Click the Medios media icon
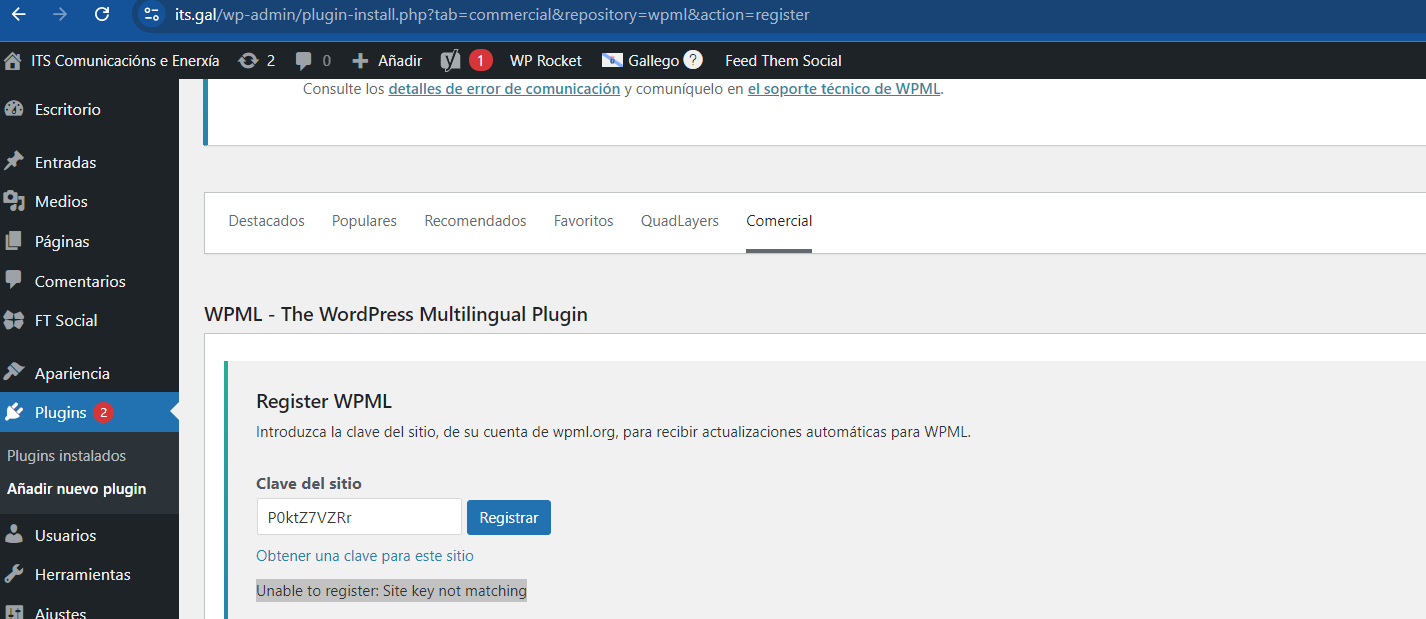The height and width of the screenshot is (619, 1426). point(14,201)
